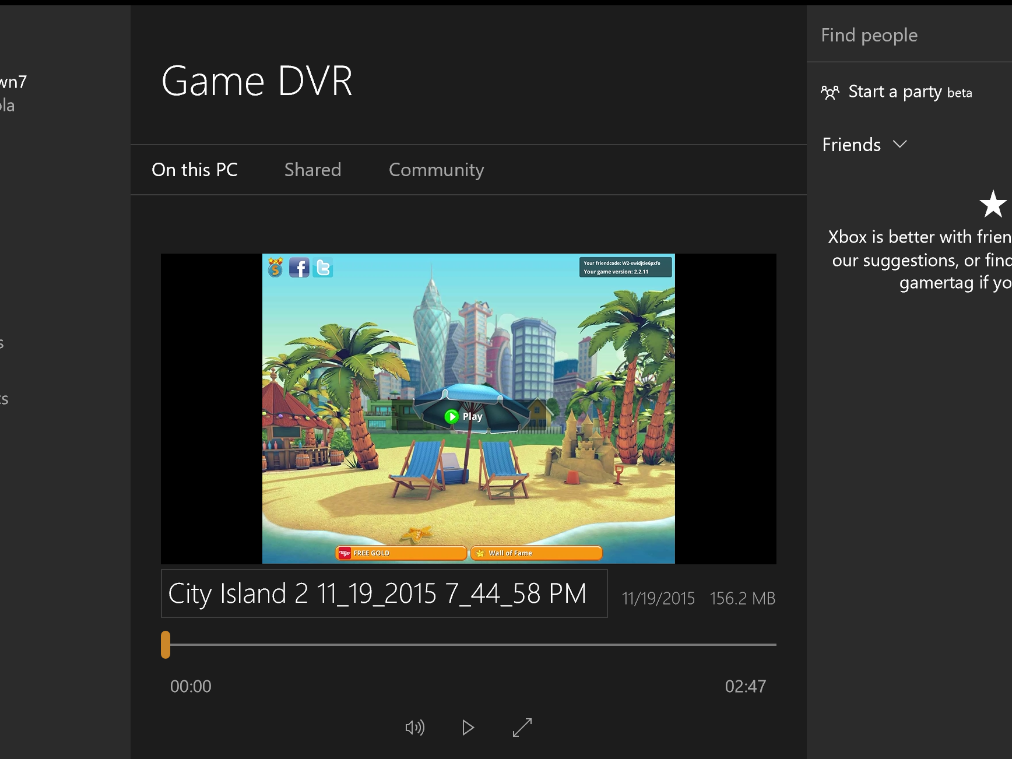The image size is (1012, 759).
Task: Click the Twitter icon in the video preview
Action: [323, 267]
